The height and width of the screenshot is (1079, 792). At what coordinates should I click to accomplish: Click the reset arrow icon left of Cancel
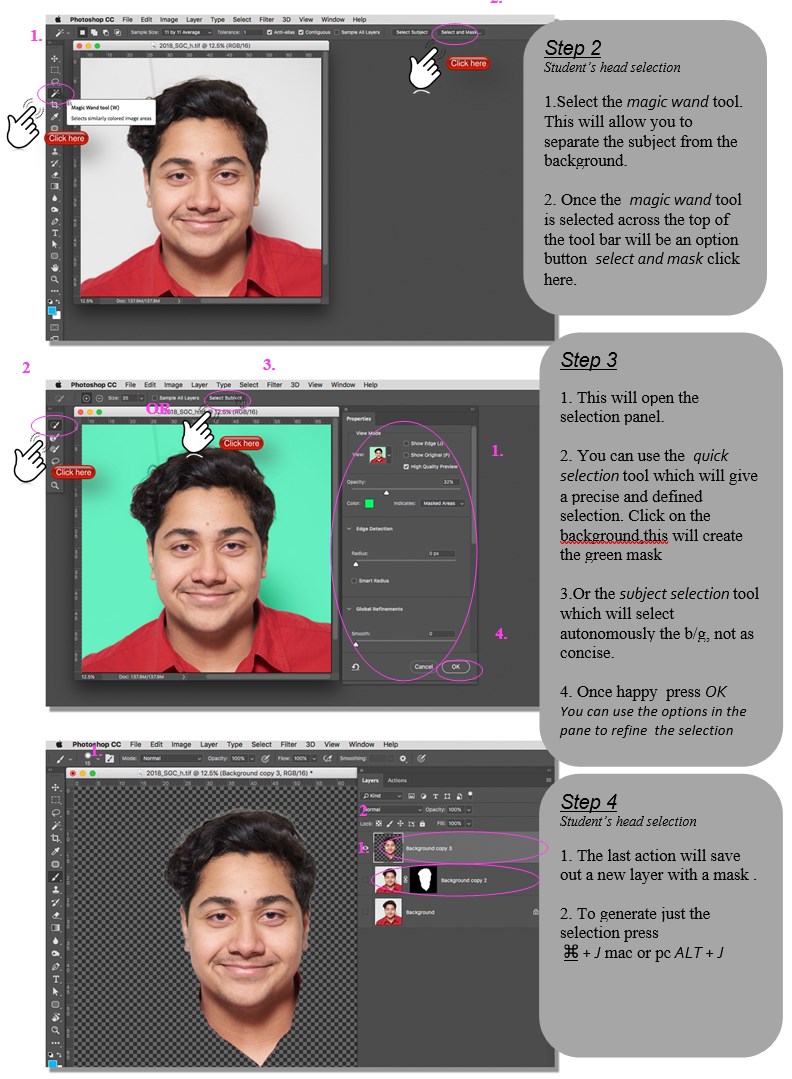tap(356, 666)
